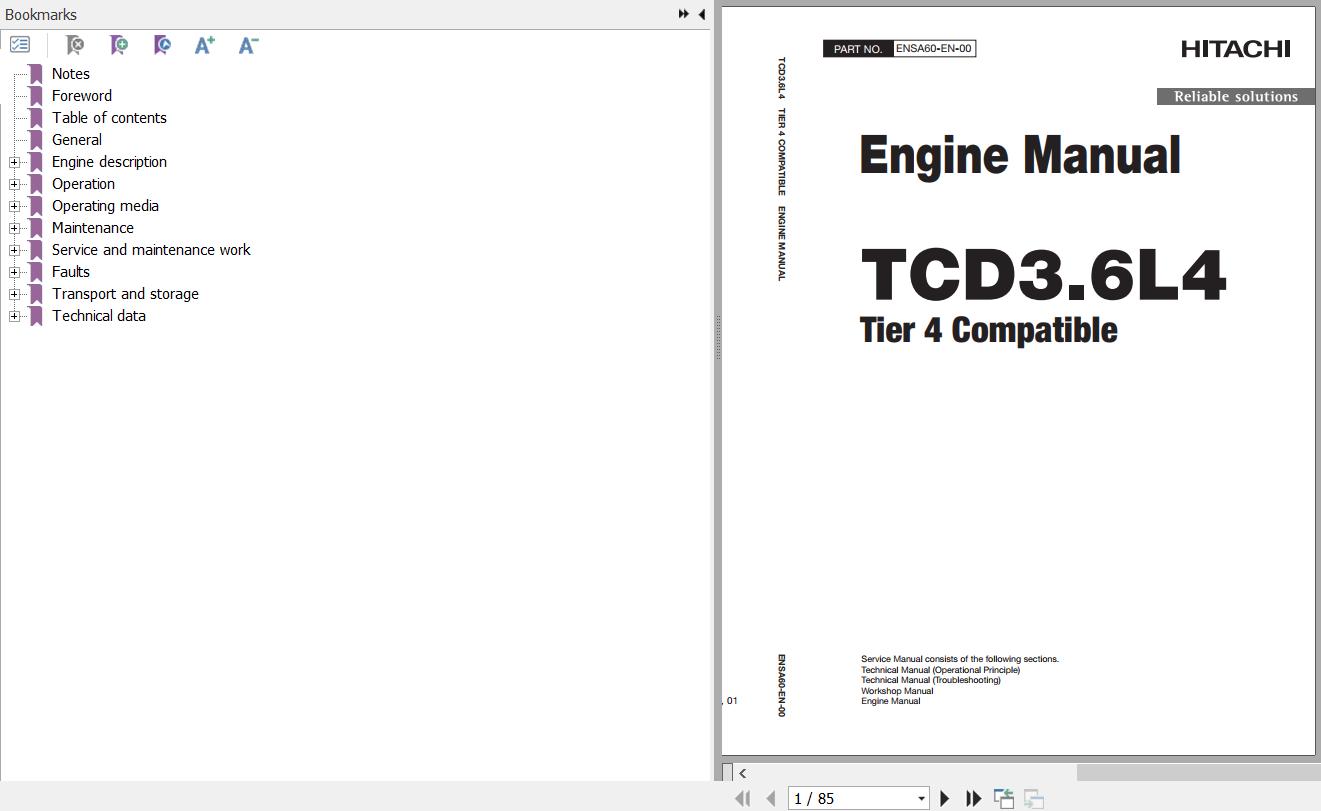Expand the Maintenance bookmark
Viewport: 1321px width, 811px height.
point(14,228)
